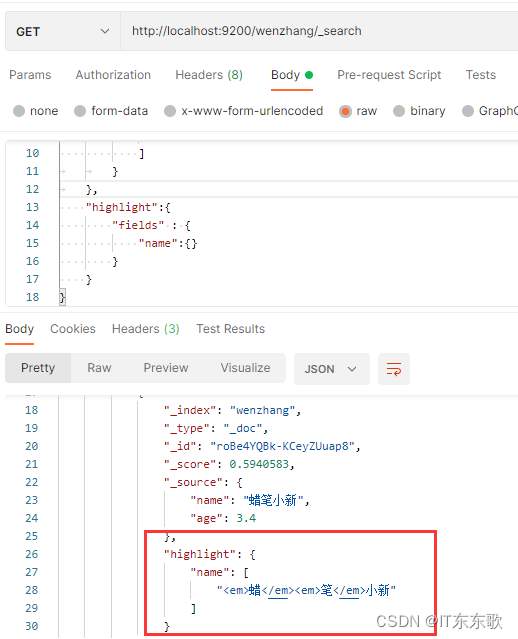Choose x-www-form-urlencoded body type
Image resolution: width=518 pixels, height=639 pixels.
(x=170, y=111)
